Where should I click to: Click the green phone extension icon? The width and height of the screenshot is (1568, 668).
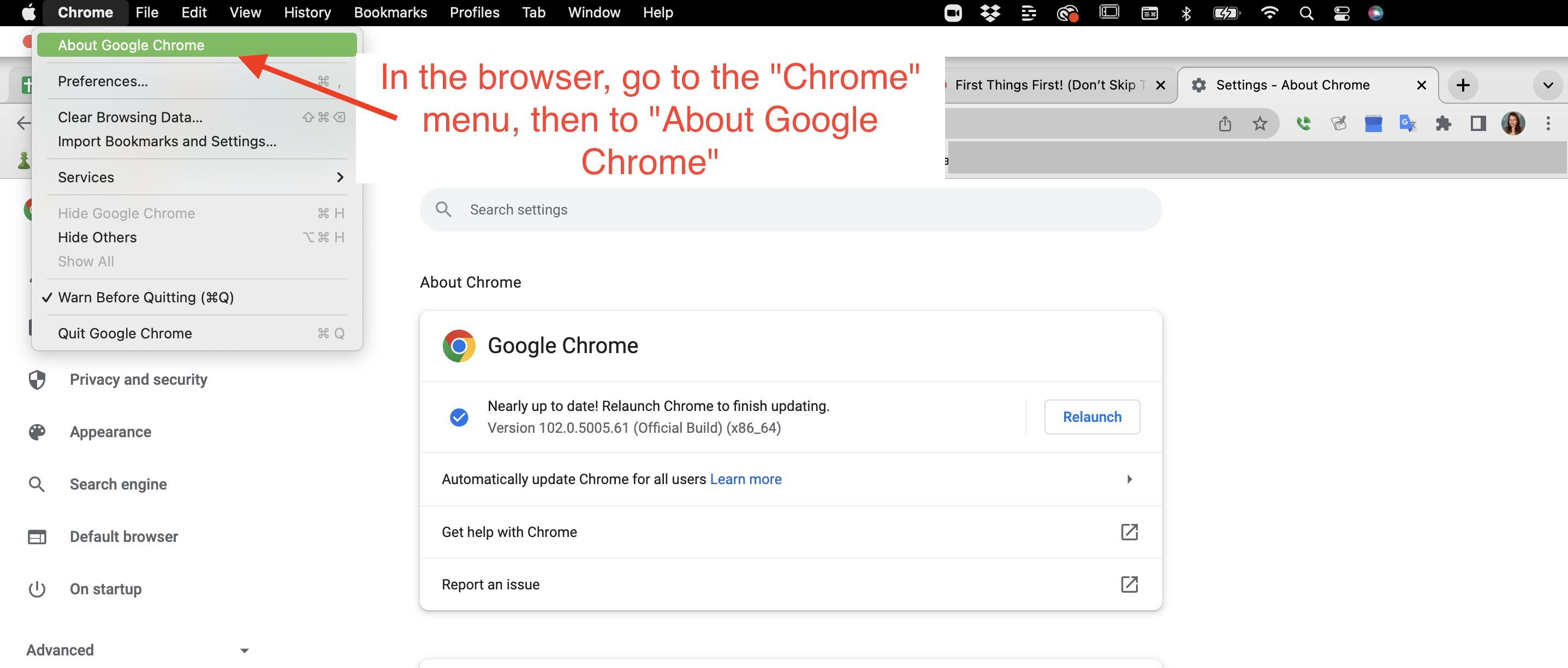pyautogui.click(x=1303, y=123)
